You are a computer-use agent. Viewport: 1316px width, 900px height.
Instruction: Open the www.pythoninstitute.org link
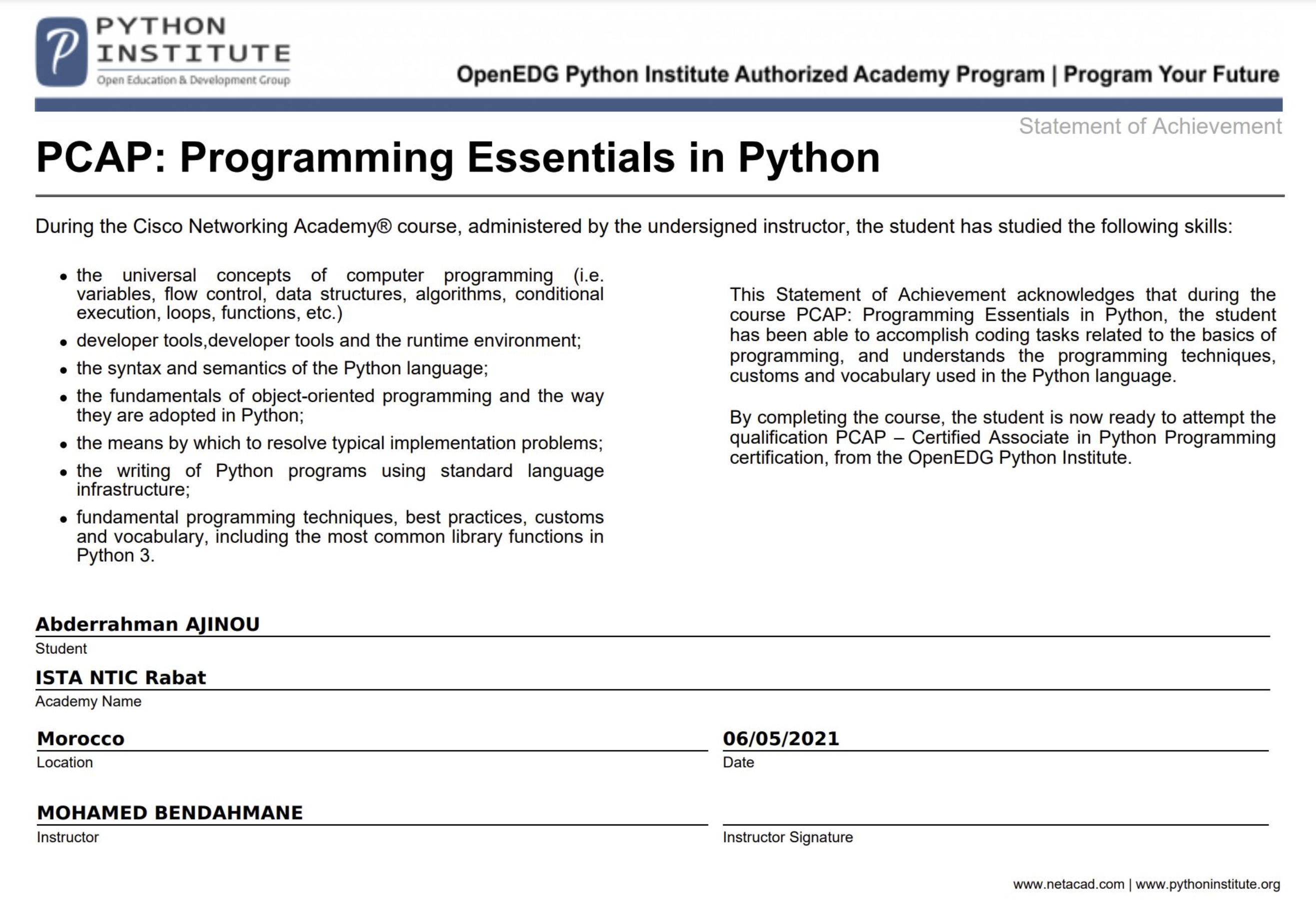[1208, 884]
